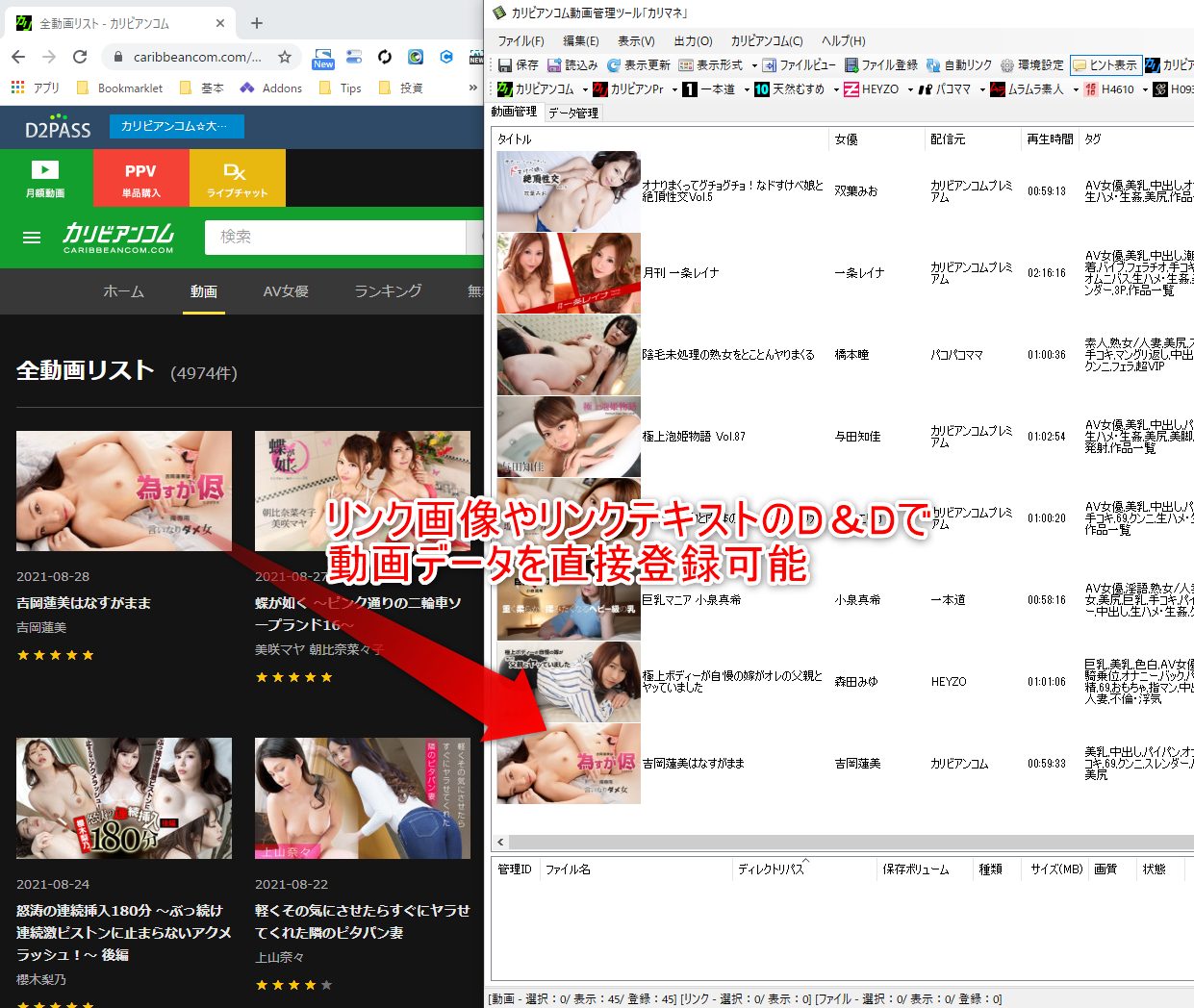Open a new Chrome tab with plus button

(257, 22)
